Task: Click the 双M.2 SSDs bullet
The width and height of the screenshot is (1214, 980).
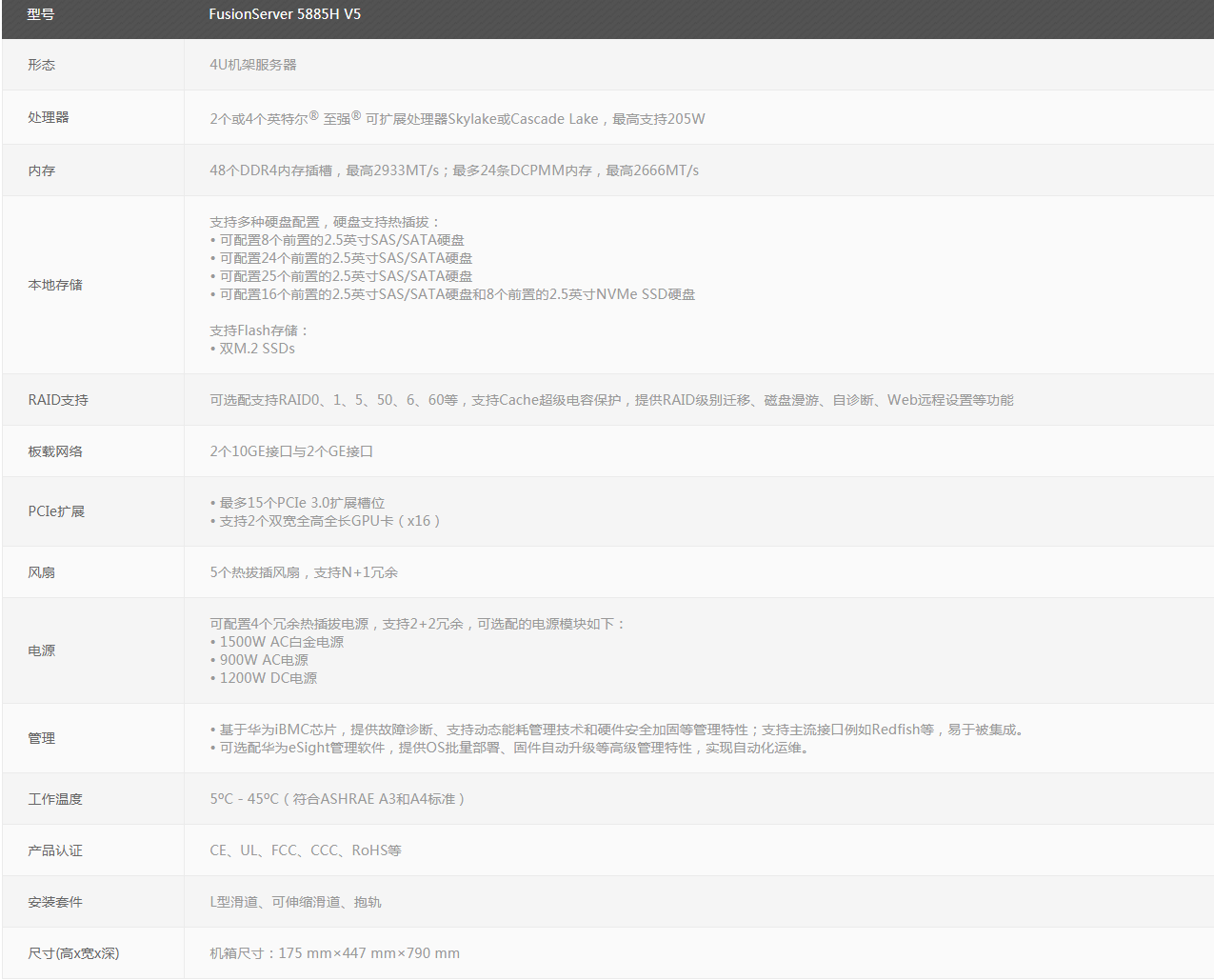Action: pyautogui.click(x=252, y=349)
